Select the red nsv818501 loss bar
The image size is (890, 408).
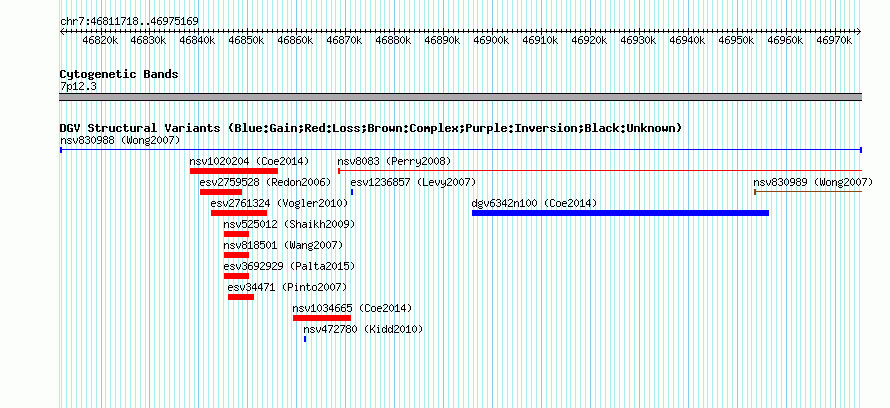(x=237, y=255)
